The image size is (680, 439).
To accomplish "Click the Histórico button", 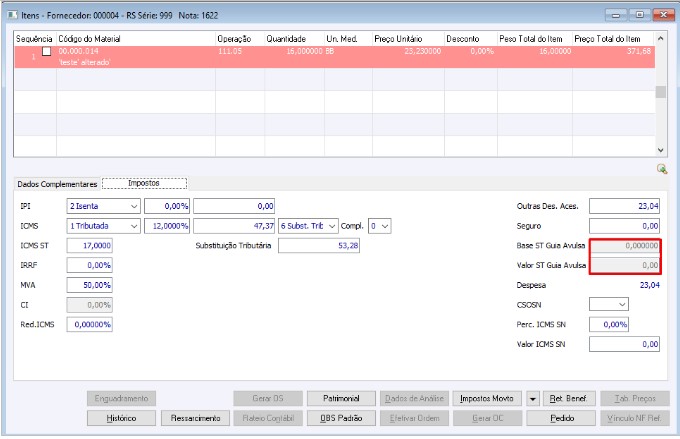I will [x=121, y=418].
